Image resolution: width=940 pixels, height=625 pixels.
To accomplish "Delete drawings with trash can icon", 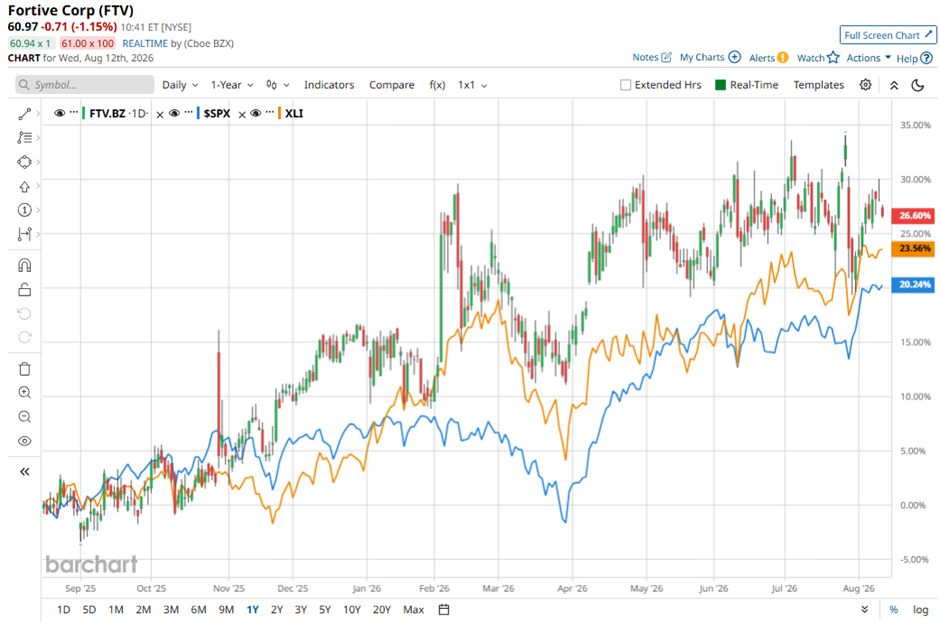I will (x=25, y=369).
